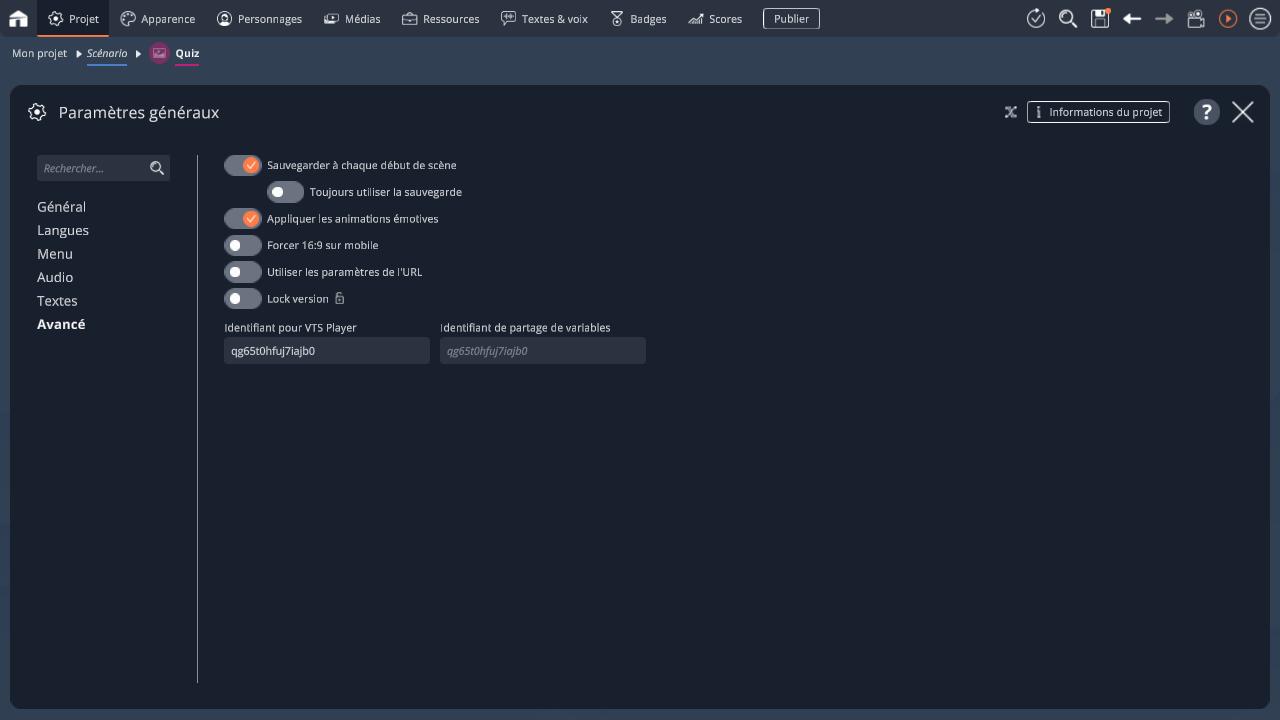The image size is (1280, 720).
Task: Select Général settings section
Action: coord(61,206)
